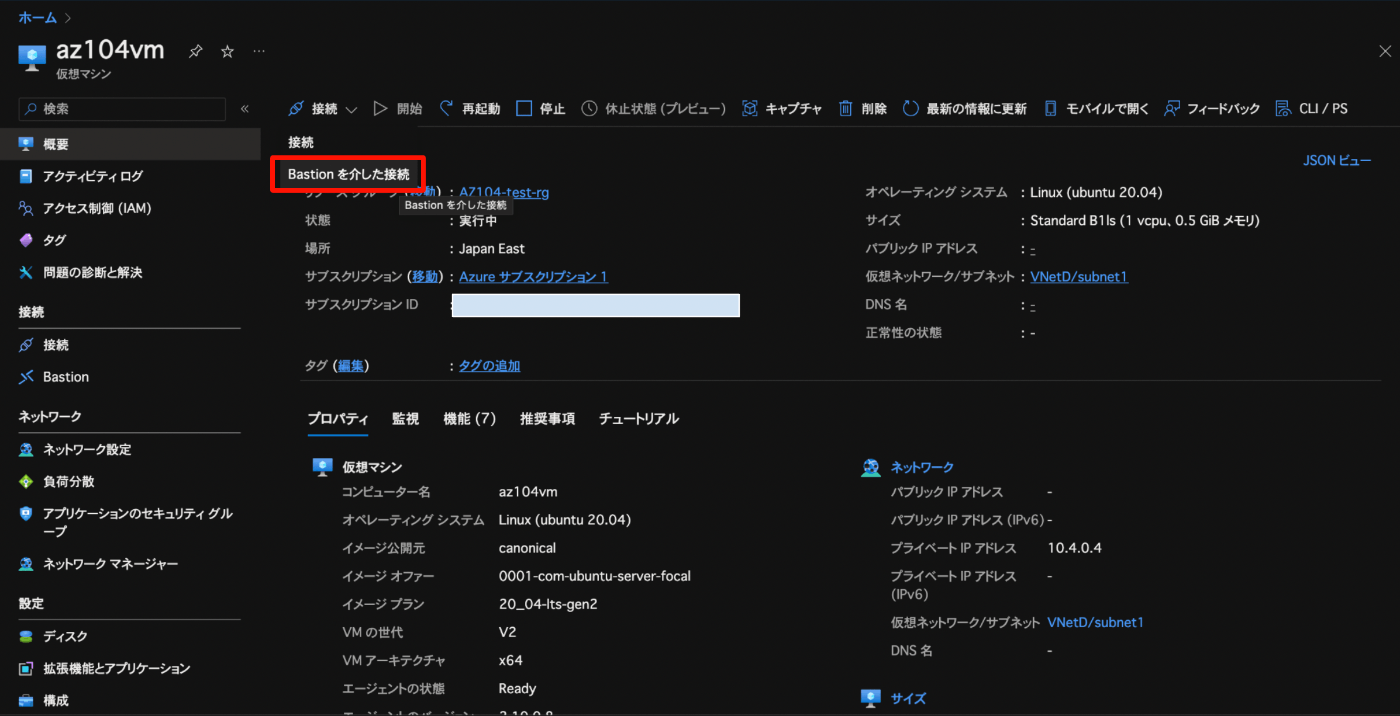Select the 接続 dropdown menu entry
The width and height of the screenshot is (1400, 716).
click(301, 142)
